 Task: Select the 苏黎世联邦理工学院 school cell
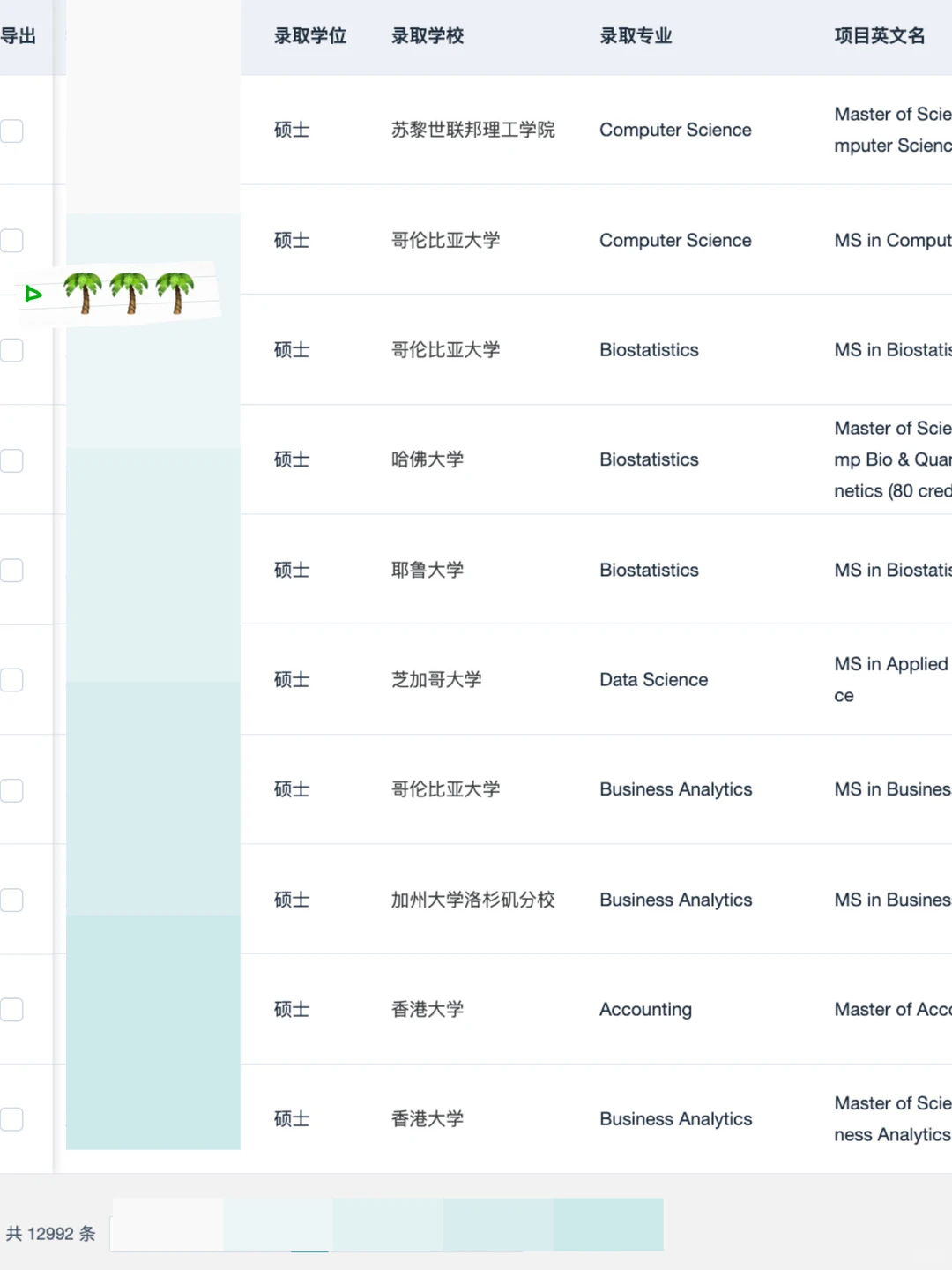[x=473, y=130]
